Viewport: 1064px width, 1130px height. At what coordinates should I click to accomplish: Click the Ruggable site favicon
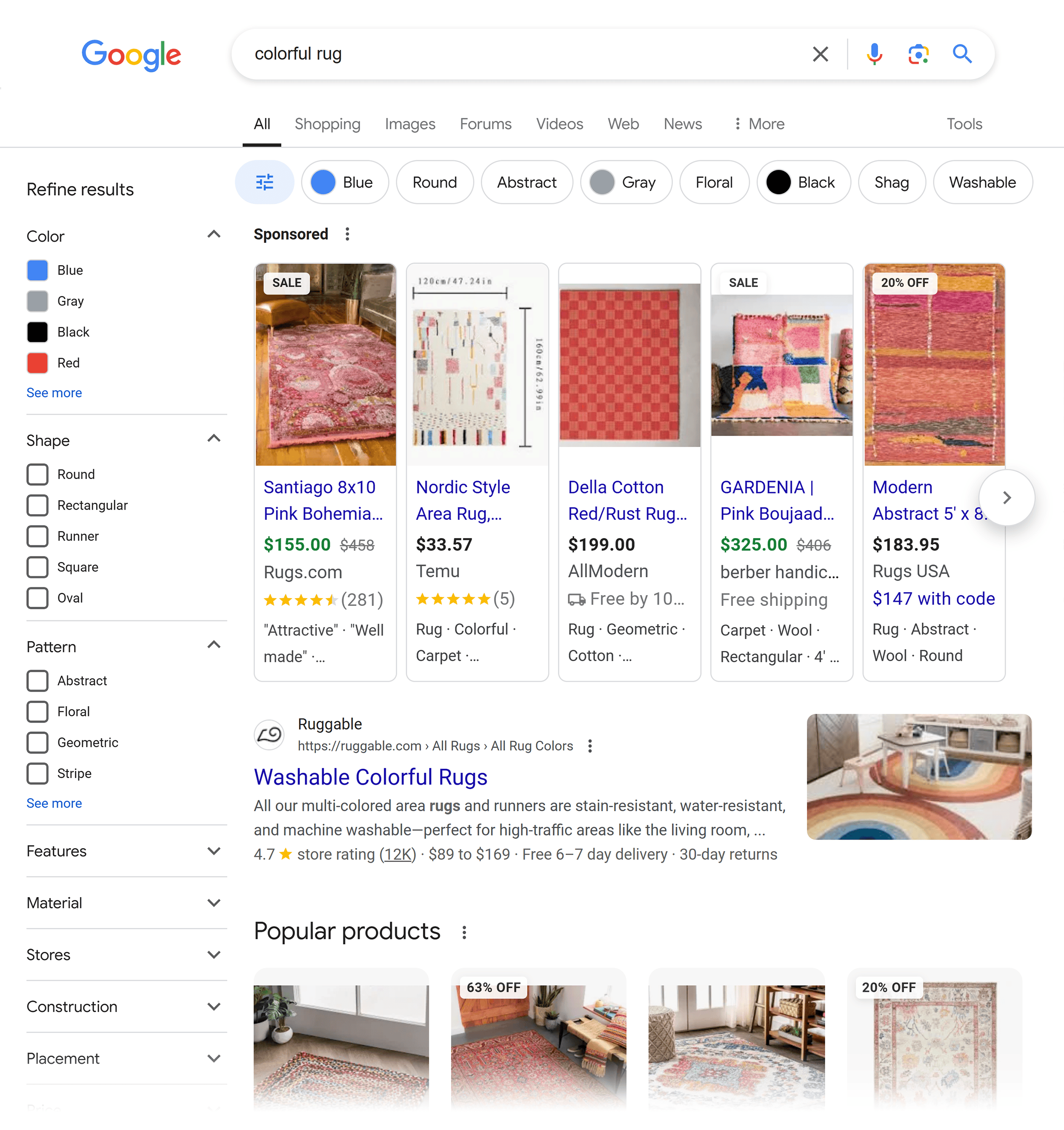[x=269, y=735]
